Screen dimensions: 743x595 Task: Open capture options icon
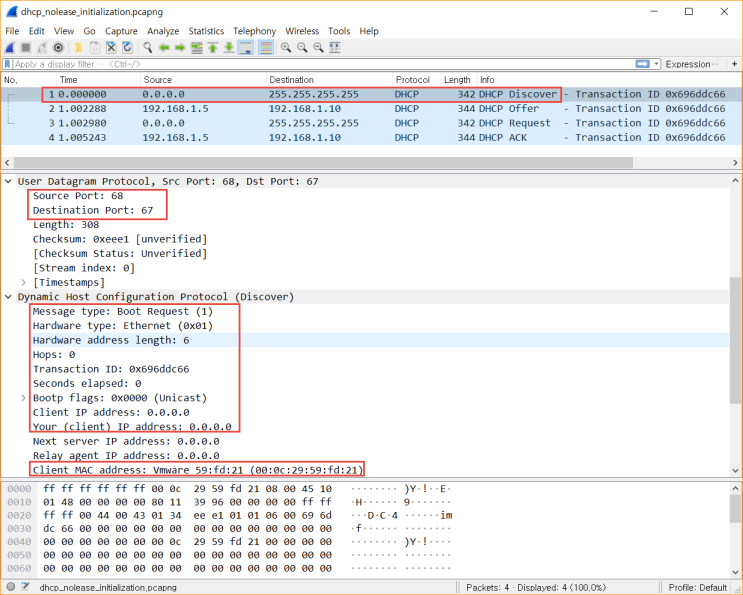click(x=58, y=47)
